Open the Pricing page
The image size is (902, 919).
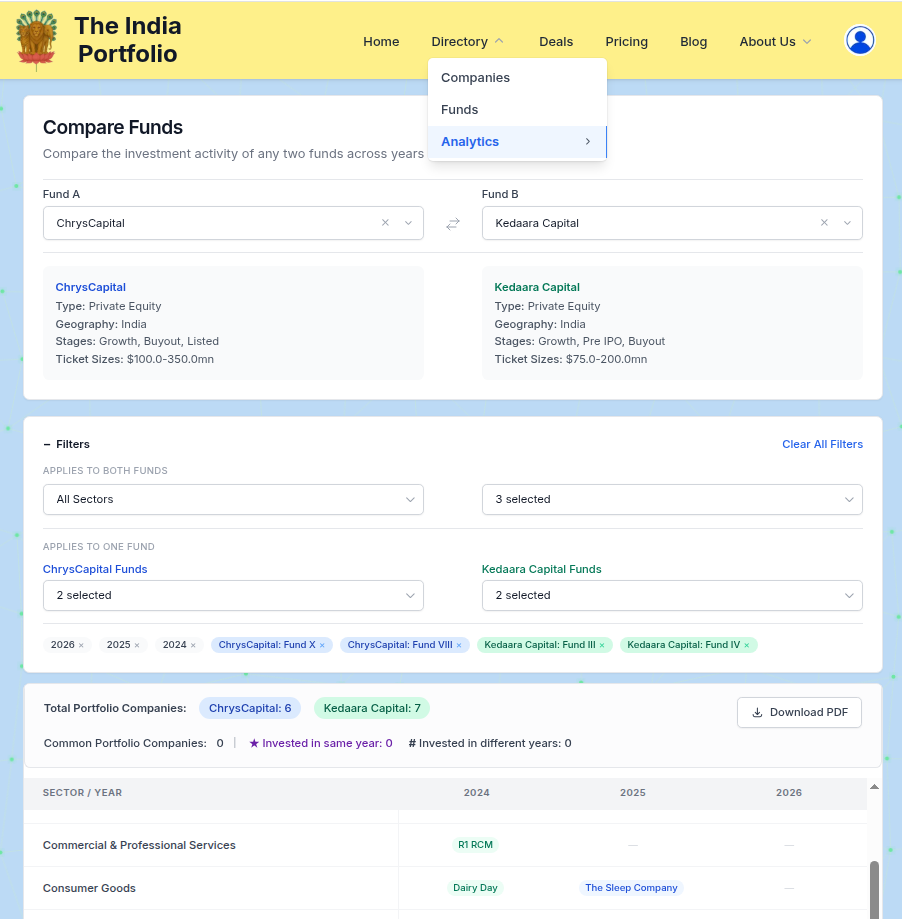[627, 42]
